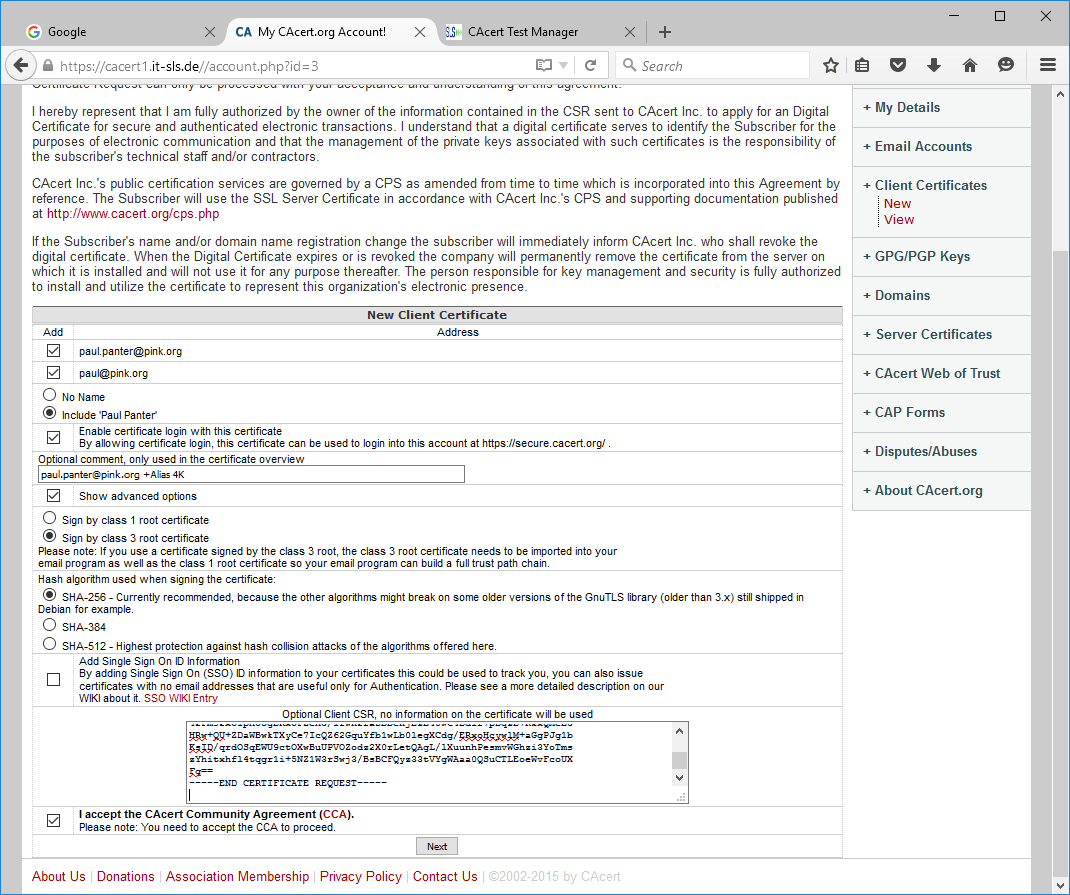Viewport: 1070px width, 895px height.
Task: Uncheck the paul@pink.org address checkbox
Action: pos(53,373)
